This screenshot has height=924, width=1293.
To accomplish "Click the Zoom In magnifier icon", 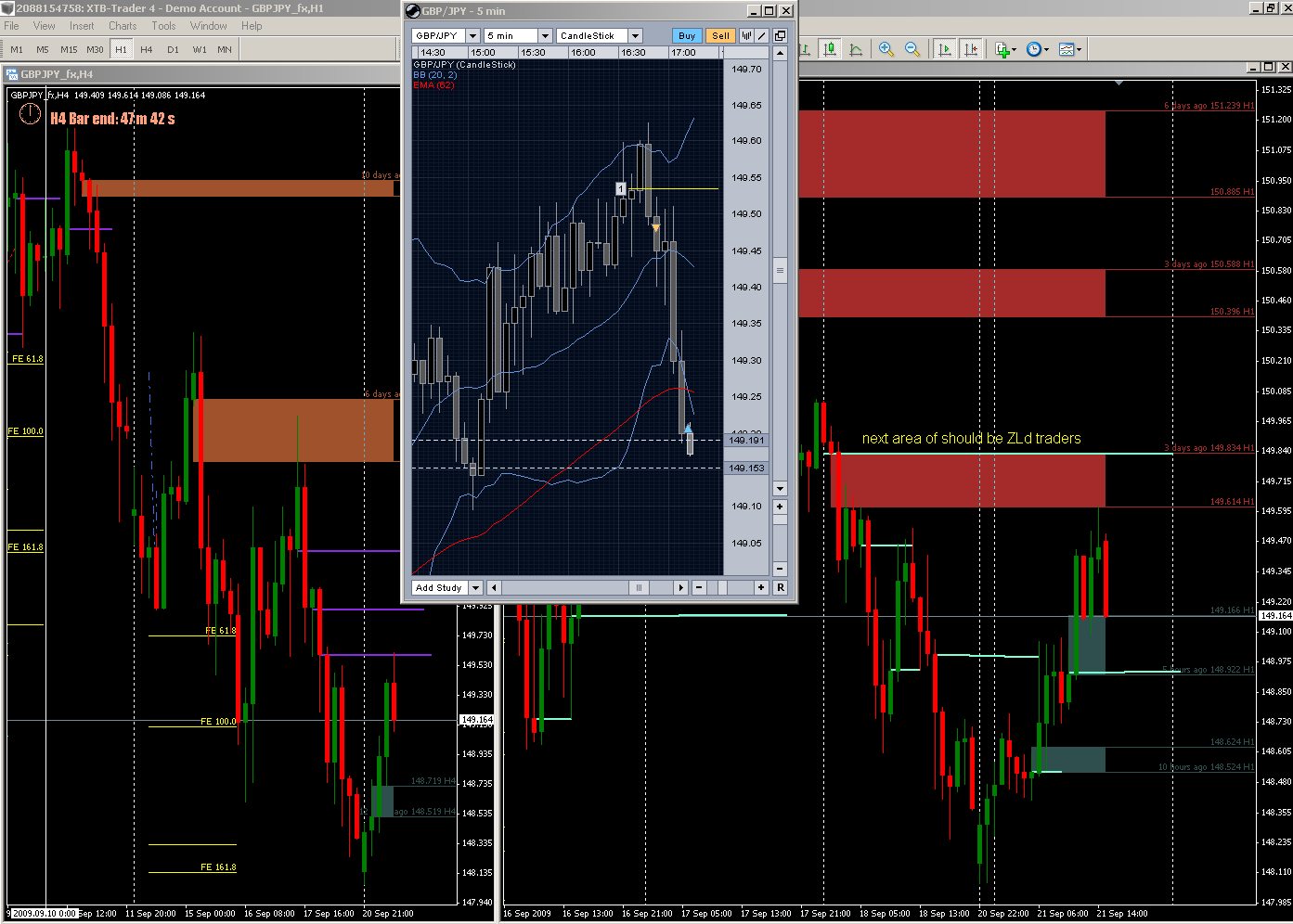I will 886,49.
